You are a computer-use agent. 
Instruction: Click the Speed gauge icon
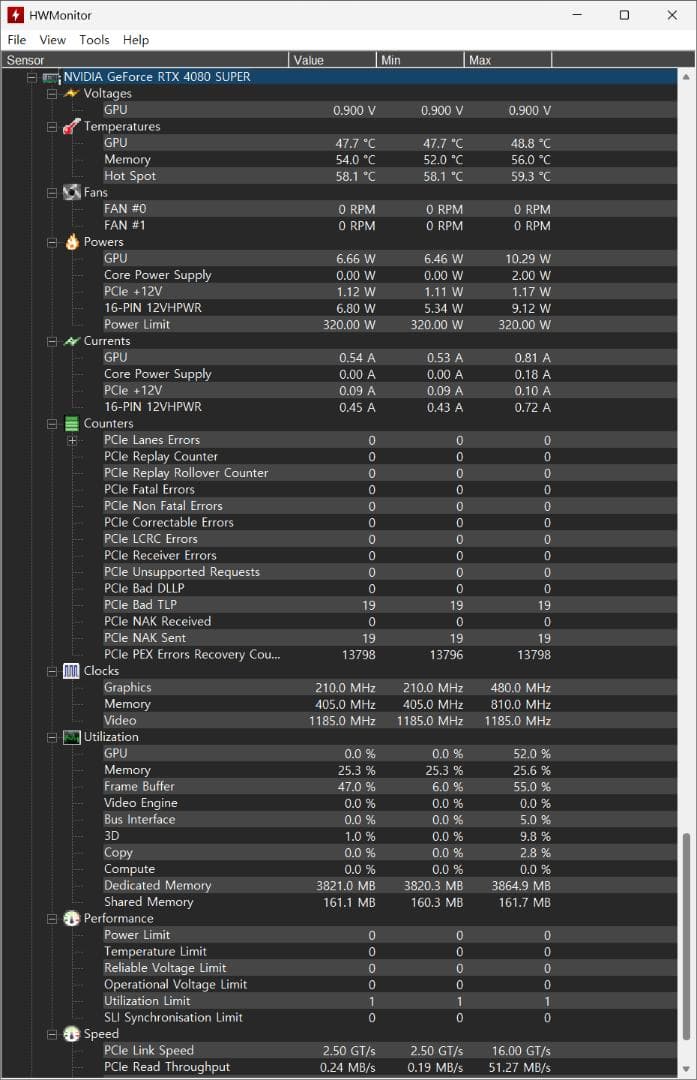72,1034
